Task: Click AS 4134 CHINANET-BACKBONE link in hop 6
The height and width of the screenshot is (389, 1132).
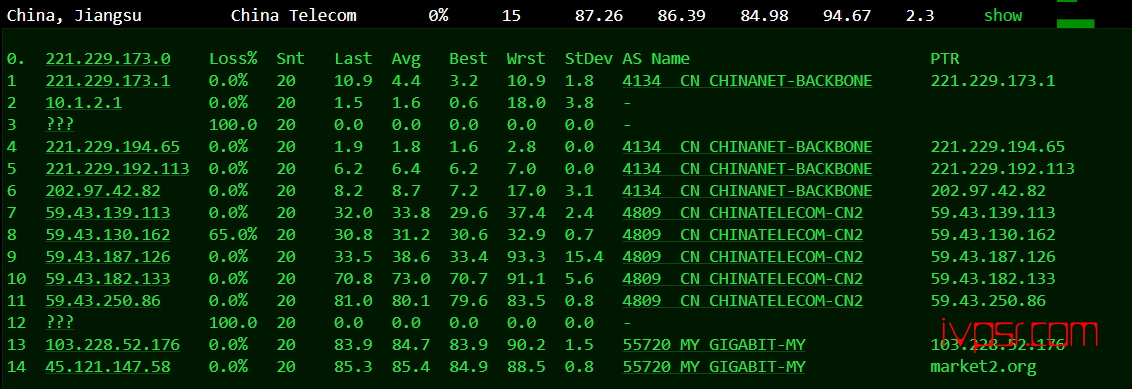Action: pos(747,191)
